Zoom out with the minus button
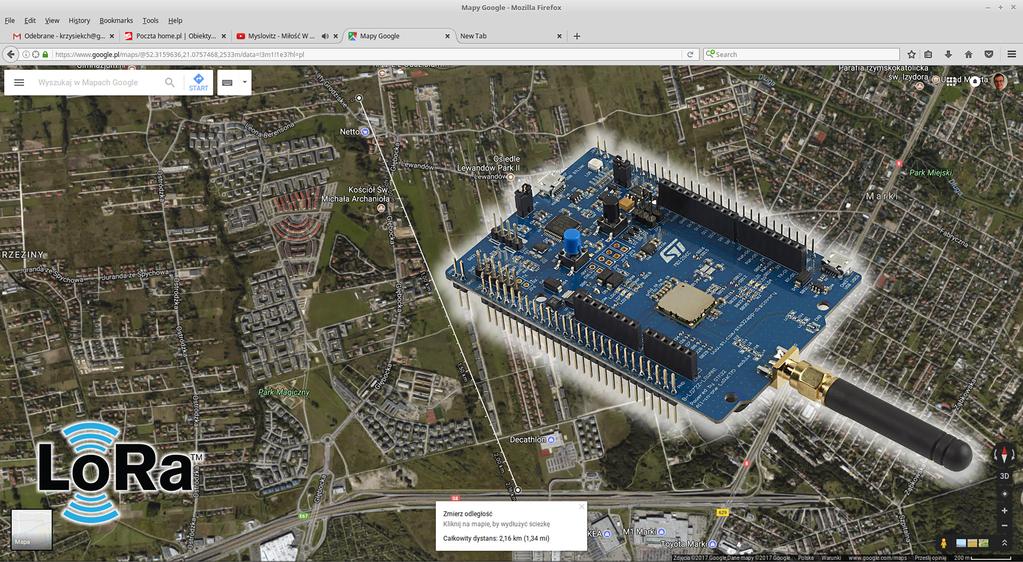The width and height of the screenshot is (1023, 562). (1005, 526)
